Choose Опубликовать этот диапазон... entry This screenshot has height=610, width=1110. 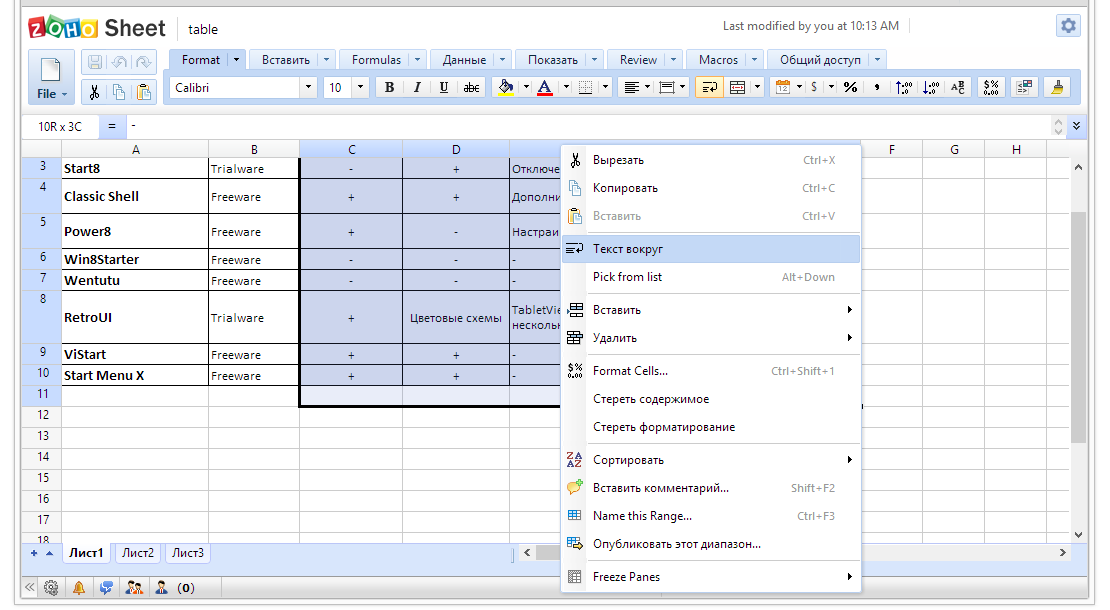click(711, 544)
